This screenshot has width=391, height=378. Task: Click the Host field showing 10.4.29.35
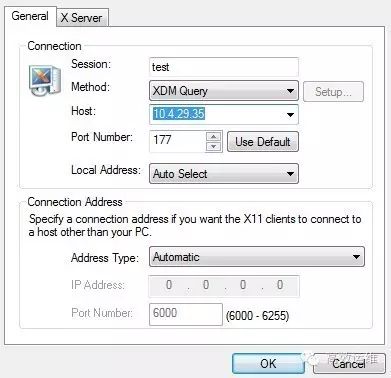[x=224, y=114]
